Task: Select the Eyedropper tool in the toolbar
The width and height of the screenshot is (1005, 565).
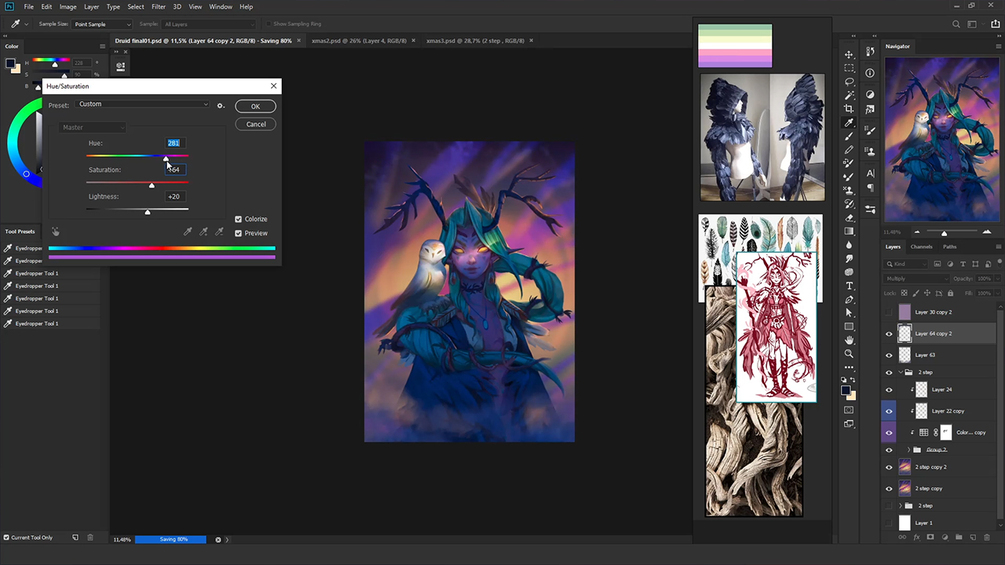Action: [x=849, y=122]
